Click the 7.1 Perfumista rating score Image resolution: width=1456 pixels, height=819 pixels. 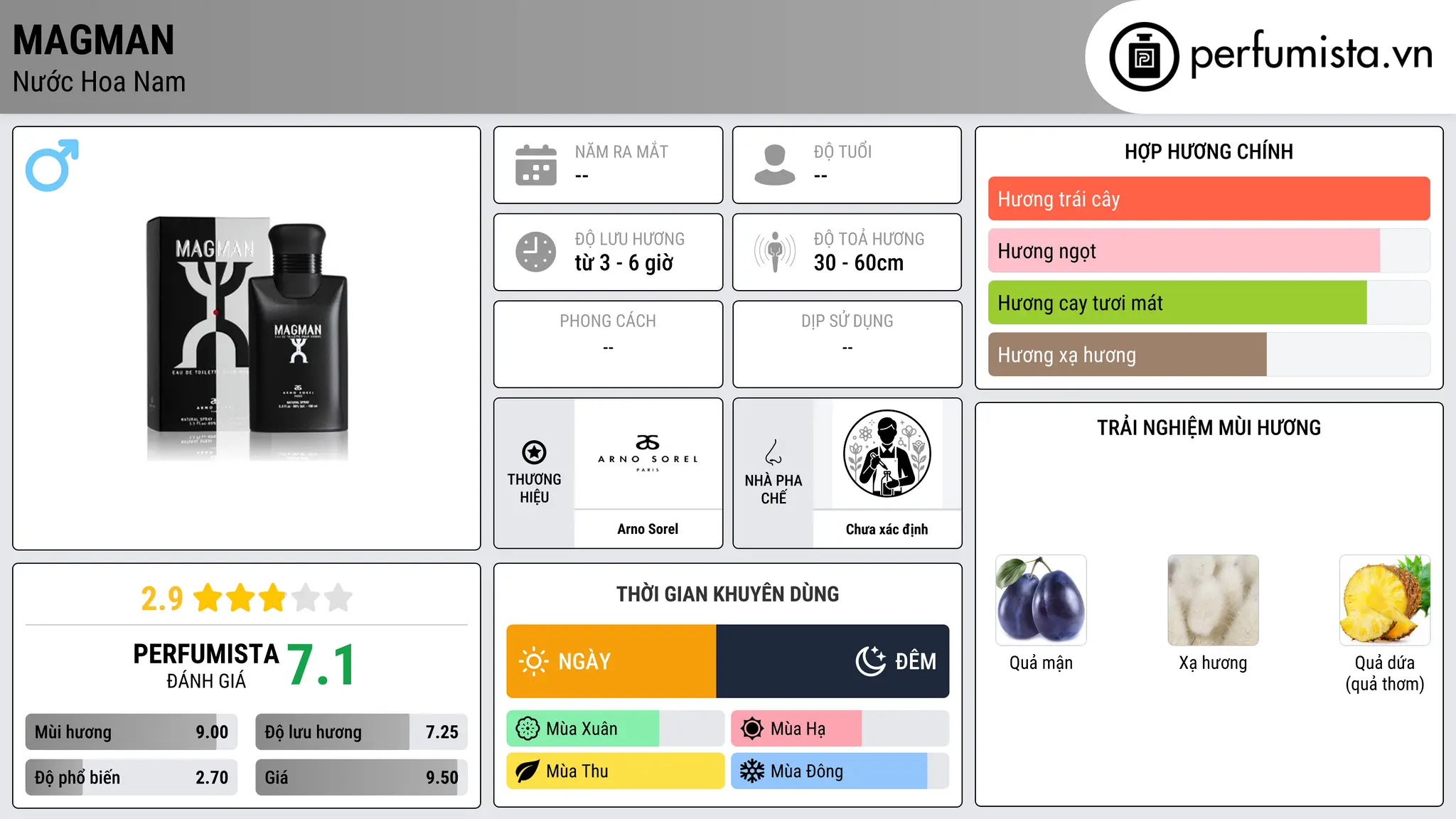[321, 665]
